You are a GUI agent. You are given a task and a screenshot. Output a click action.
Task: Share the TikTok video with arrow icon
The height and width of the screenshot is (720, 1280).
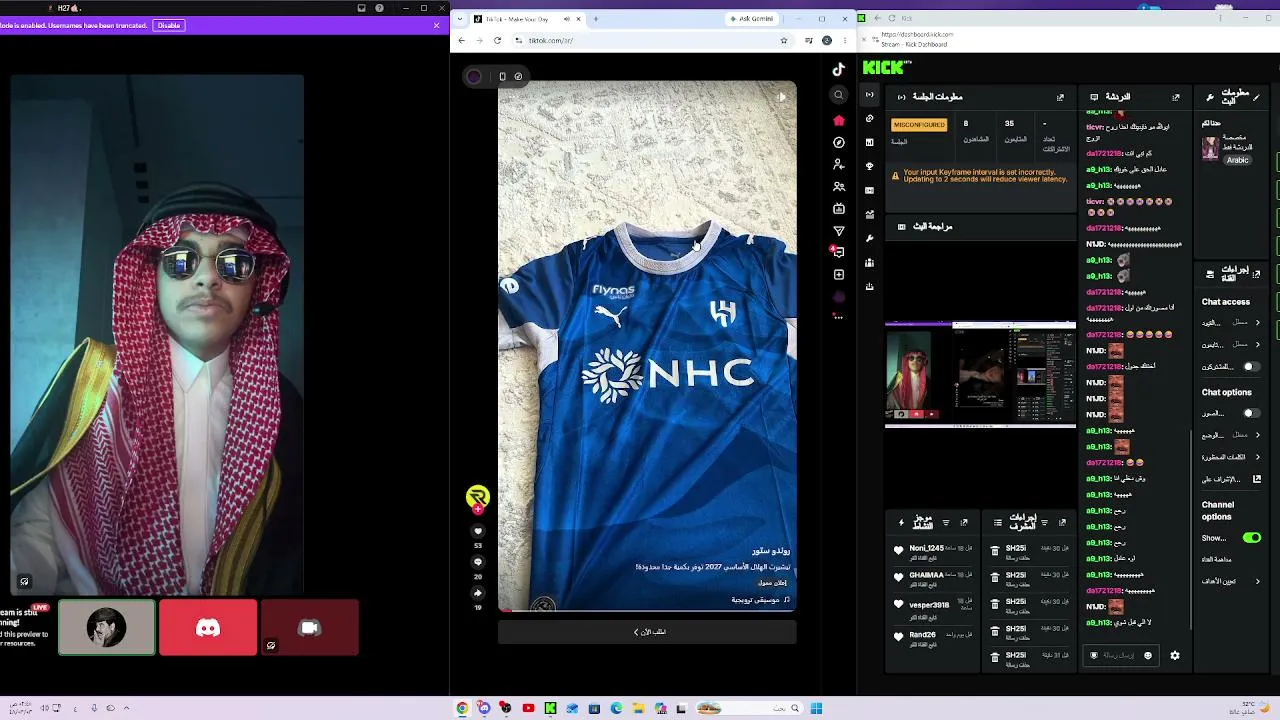478,593
